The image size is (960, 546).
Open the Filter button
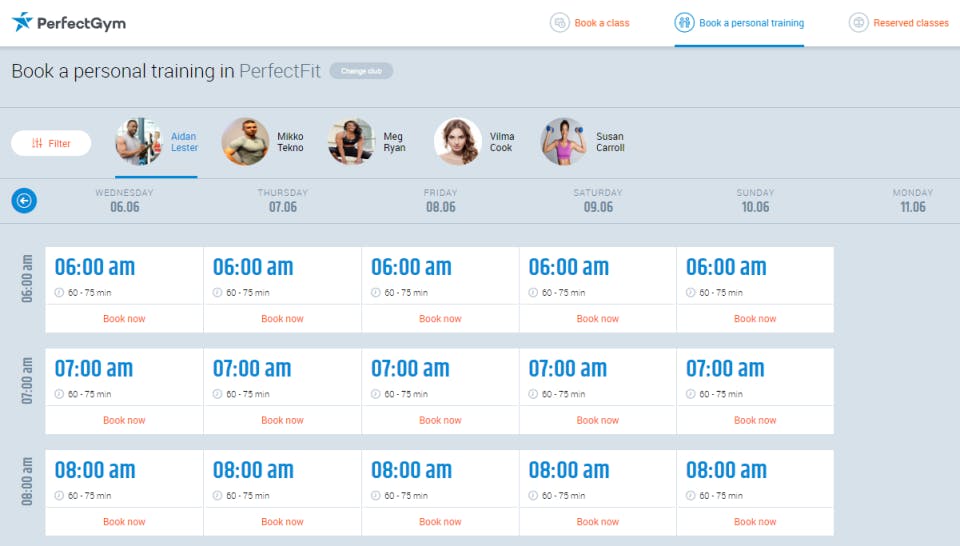click(51, 143)
